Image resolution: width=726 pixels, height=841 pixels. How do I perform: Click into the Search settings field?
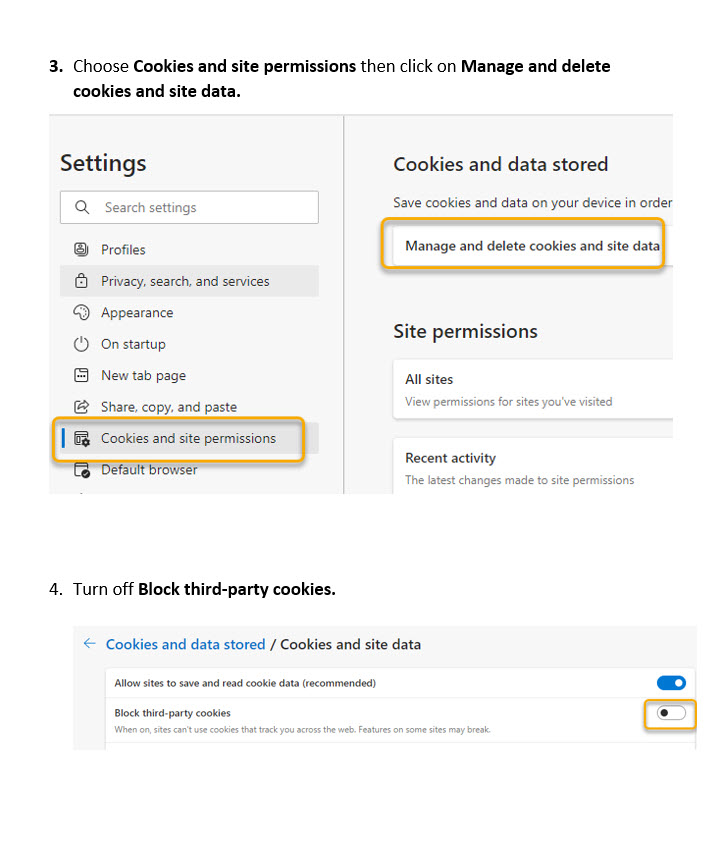[200, 208]
